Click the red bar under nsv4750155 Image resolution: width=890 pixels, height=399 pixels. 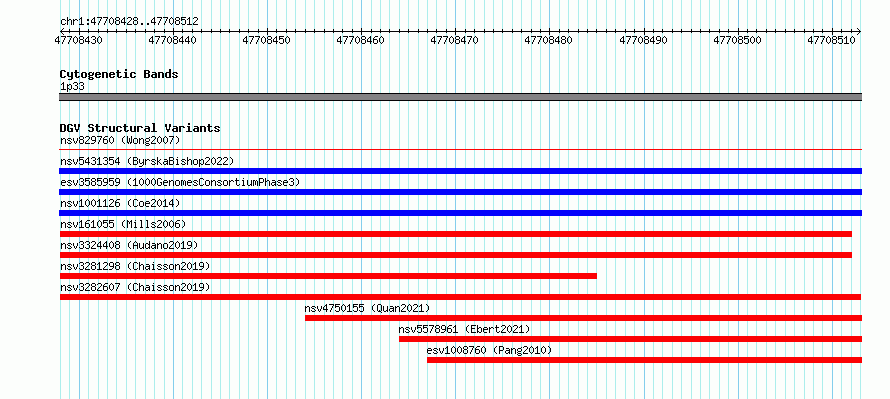(x=583, y=318)
